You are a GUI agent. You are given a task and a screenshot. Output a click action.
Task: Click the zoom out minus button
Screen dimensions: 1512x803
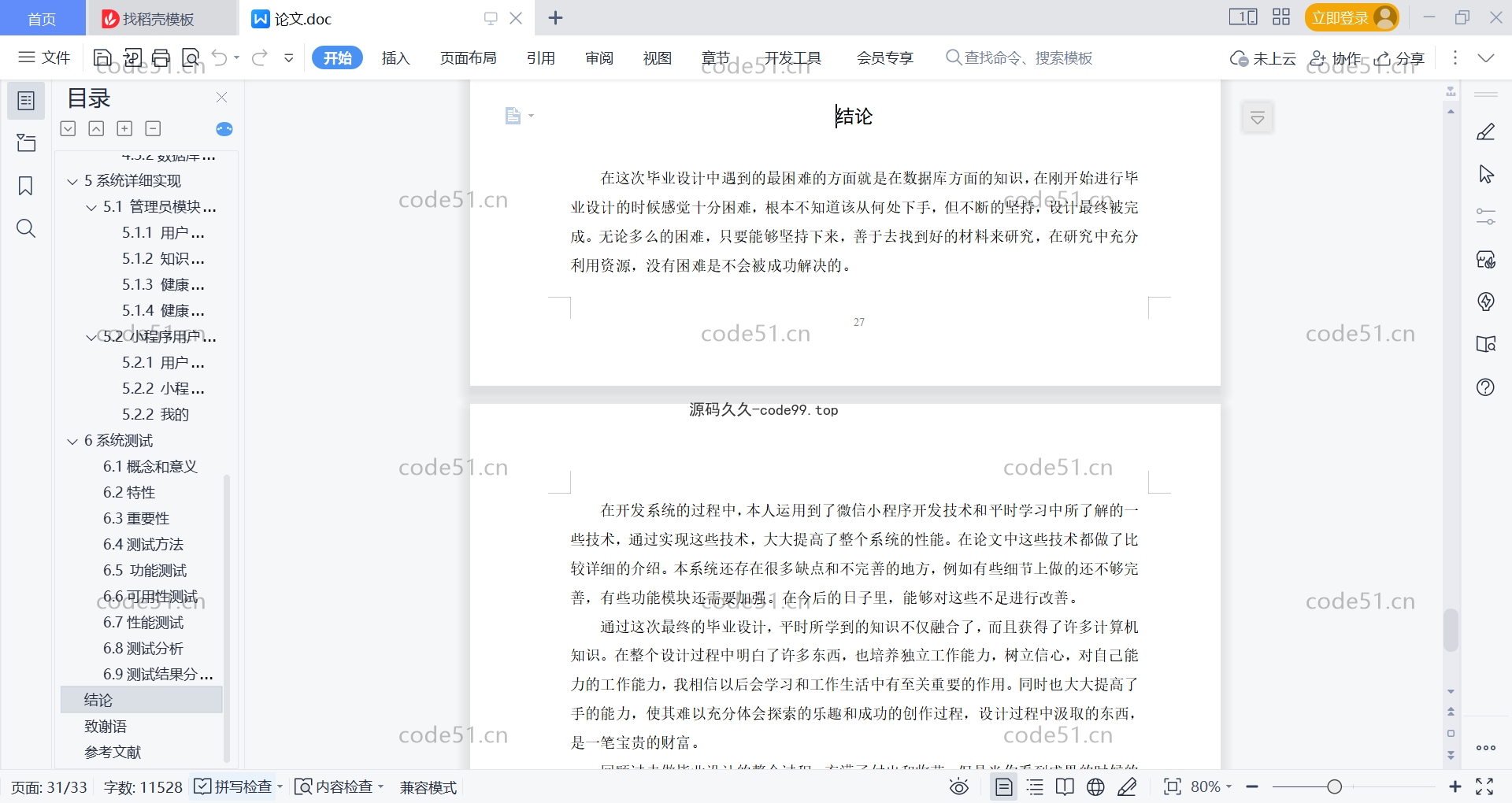coord(1252,786)
